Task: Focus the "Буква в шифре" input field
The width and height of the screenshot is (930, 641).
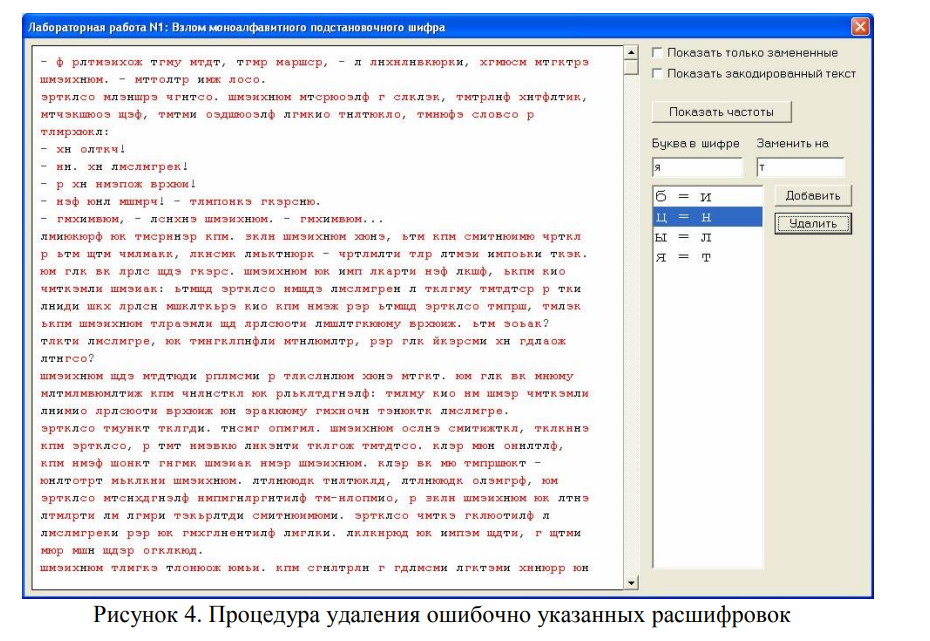Action: pyautogui.click(x=696, y=168)
